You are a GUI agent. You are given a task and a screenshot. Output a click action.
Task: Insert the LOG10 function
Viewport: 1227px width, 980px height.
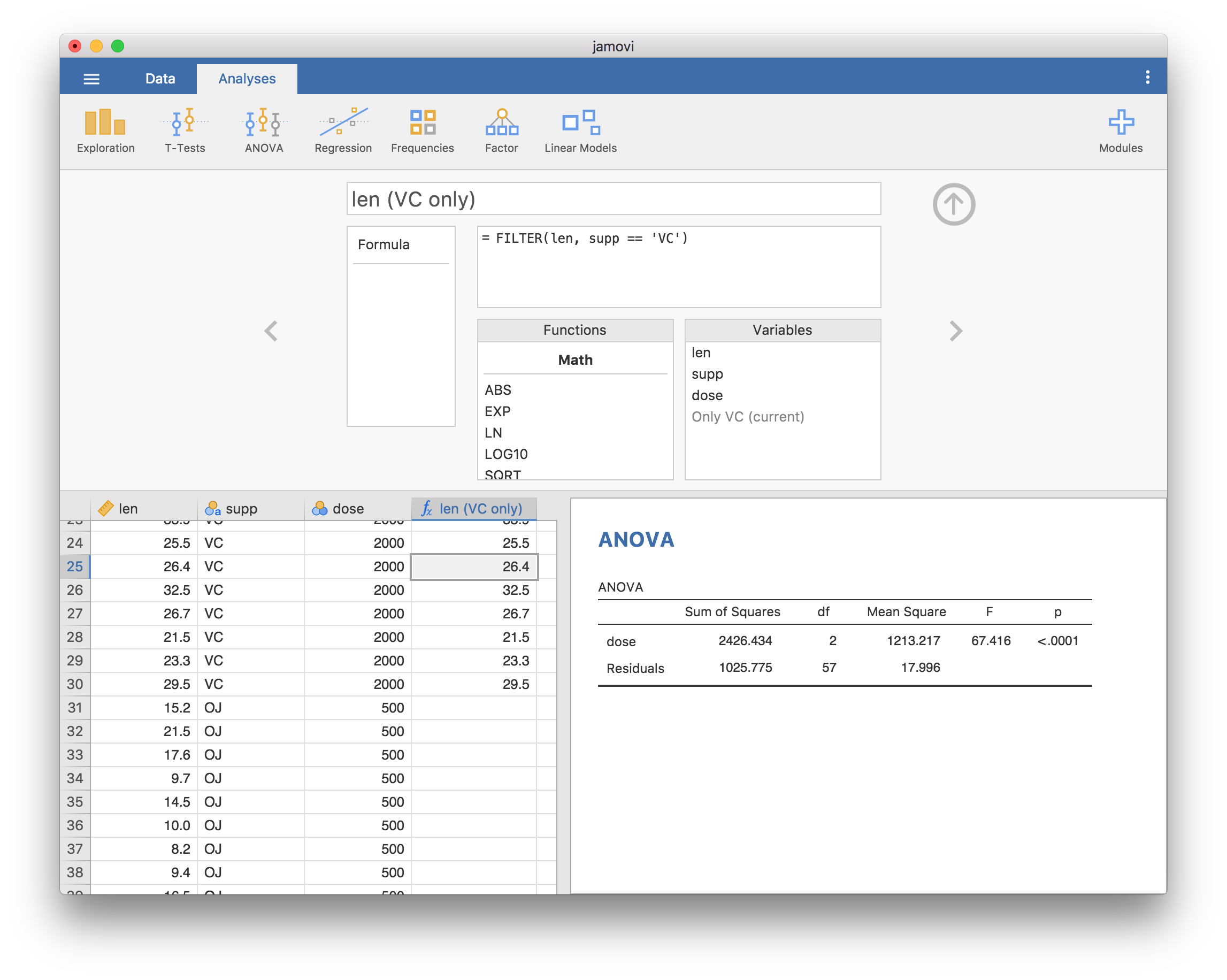pos(506,454)
